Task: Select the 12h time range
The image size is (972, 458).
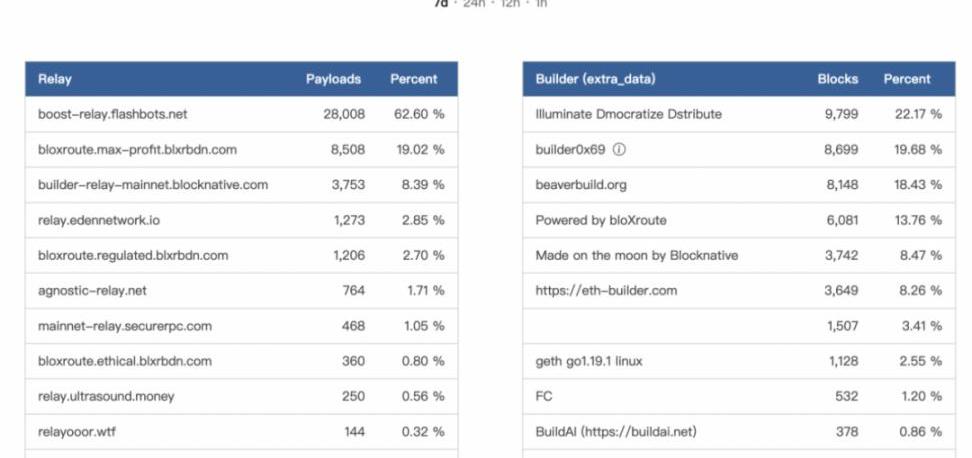Action: click(x=510, y=4)
